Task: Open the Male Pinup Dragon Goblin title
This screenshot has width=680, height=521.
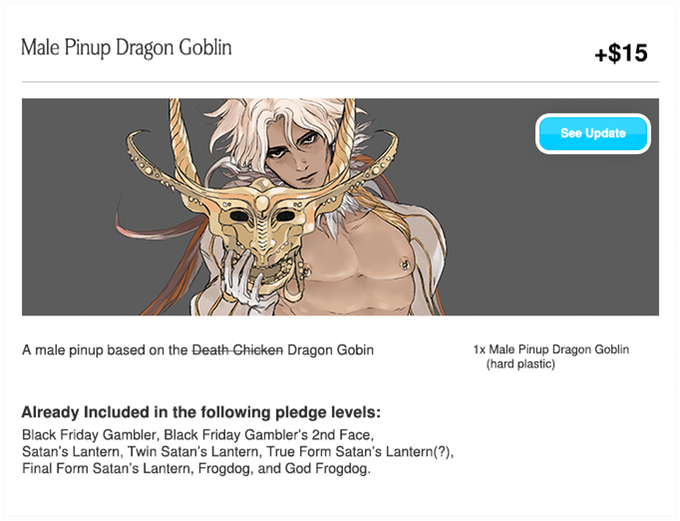Action: pyautogui.click(x=126, y=48)
